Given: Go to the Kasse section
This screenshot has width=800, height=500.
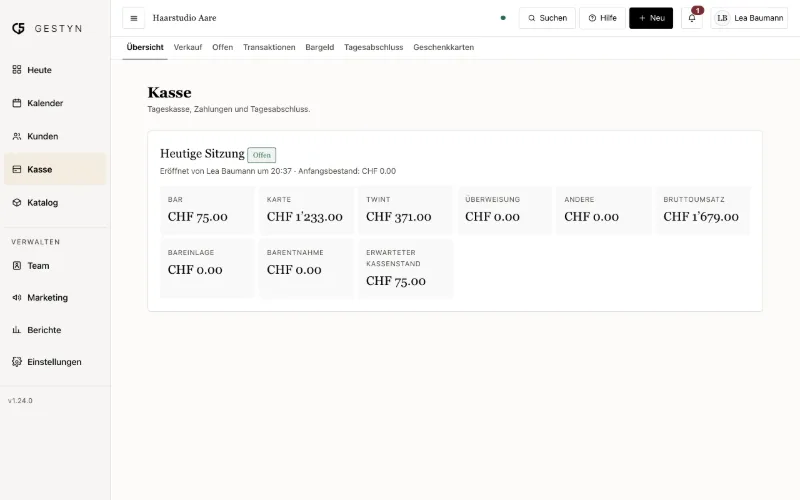Looking at the screenshot, I should (55, 169).
